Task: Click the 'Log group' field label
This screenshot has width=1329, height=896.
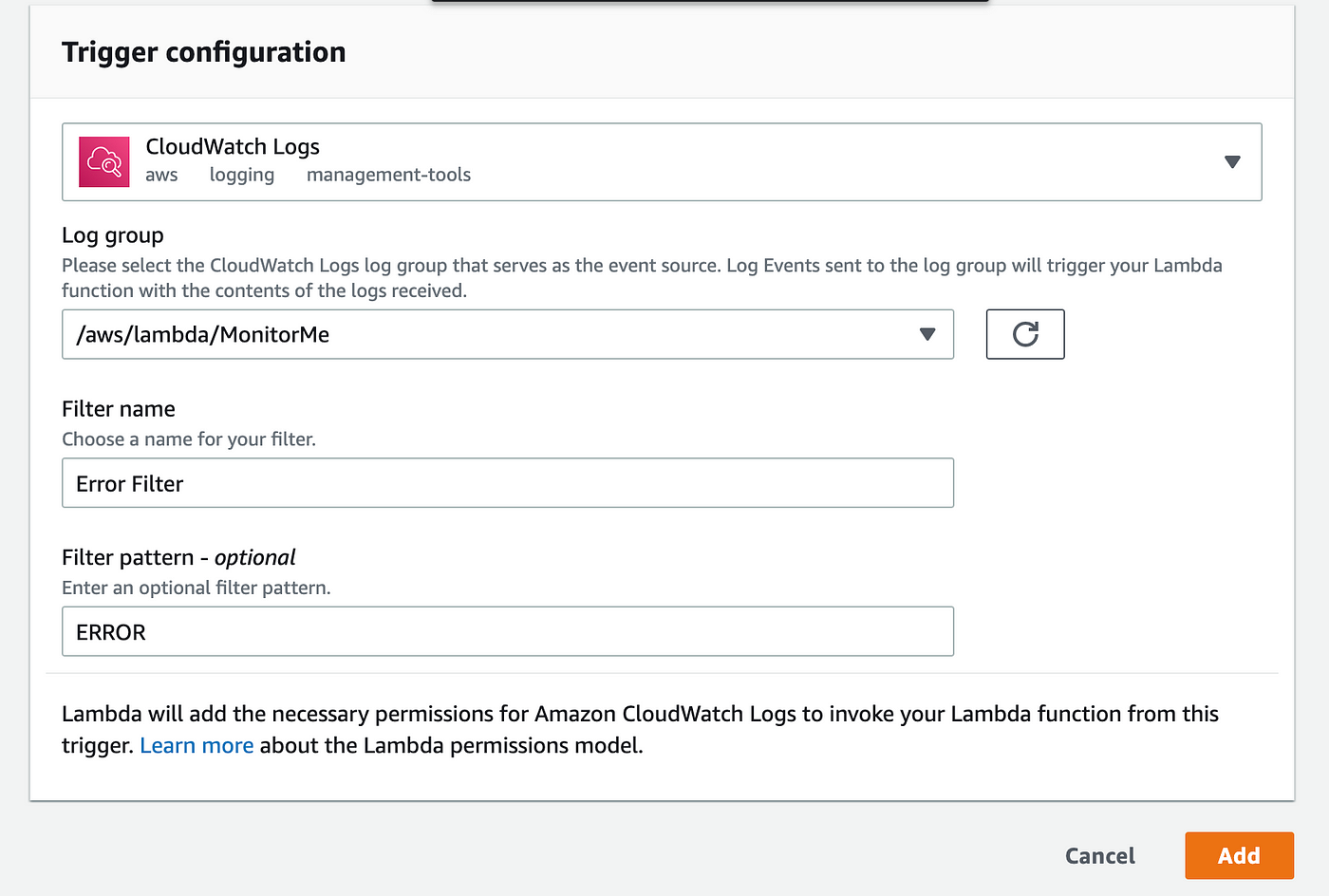Action: point(113,235)
